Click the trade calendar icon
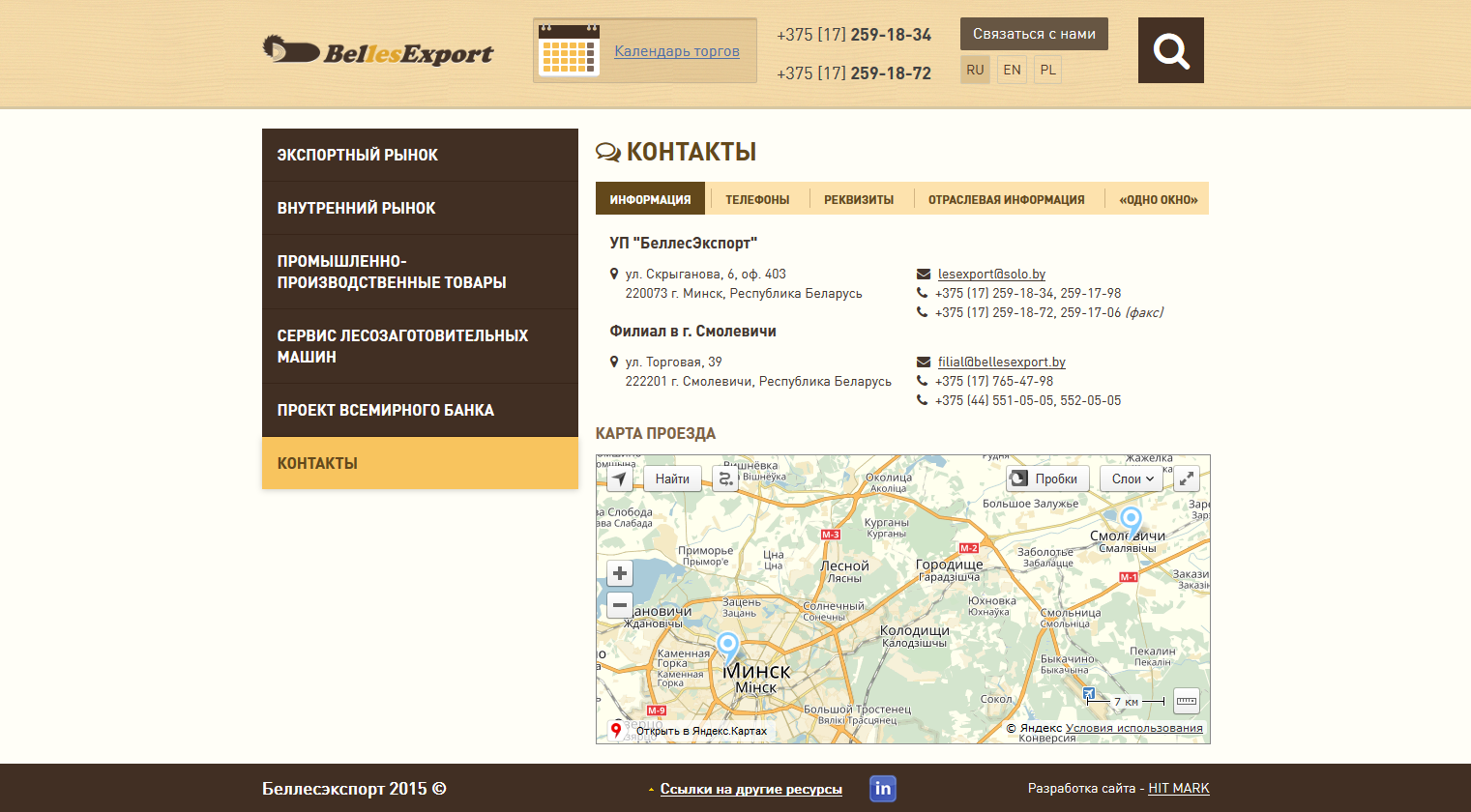 click(569, 50)
